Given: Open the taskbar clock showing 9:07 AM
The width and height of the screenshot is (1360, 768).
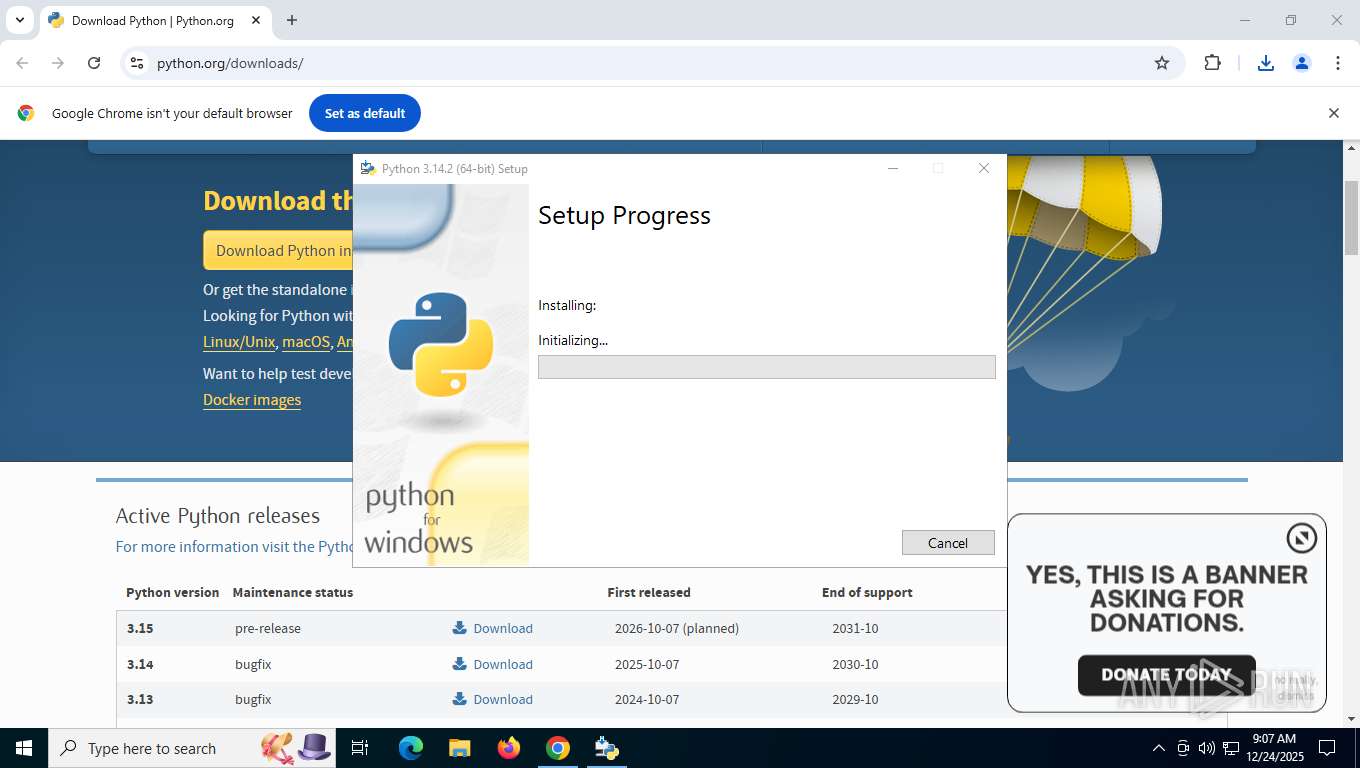Looking at the screenshot, I should coord(1273,748).
